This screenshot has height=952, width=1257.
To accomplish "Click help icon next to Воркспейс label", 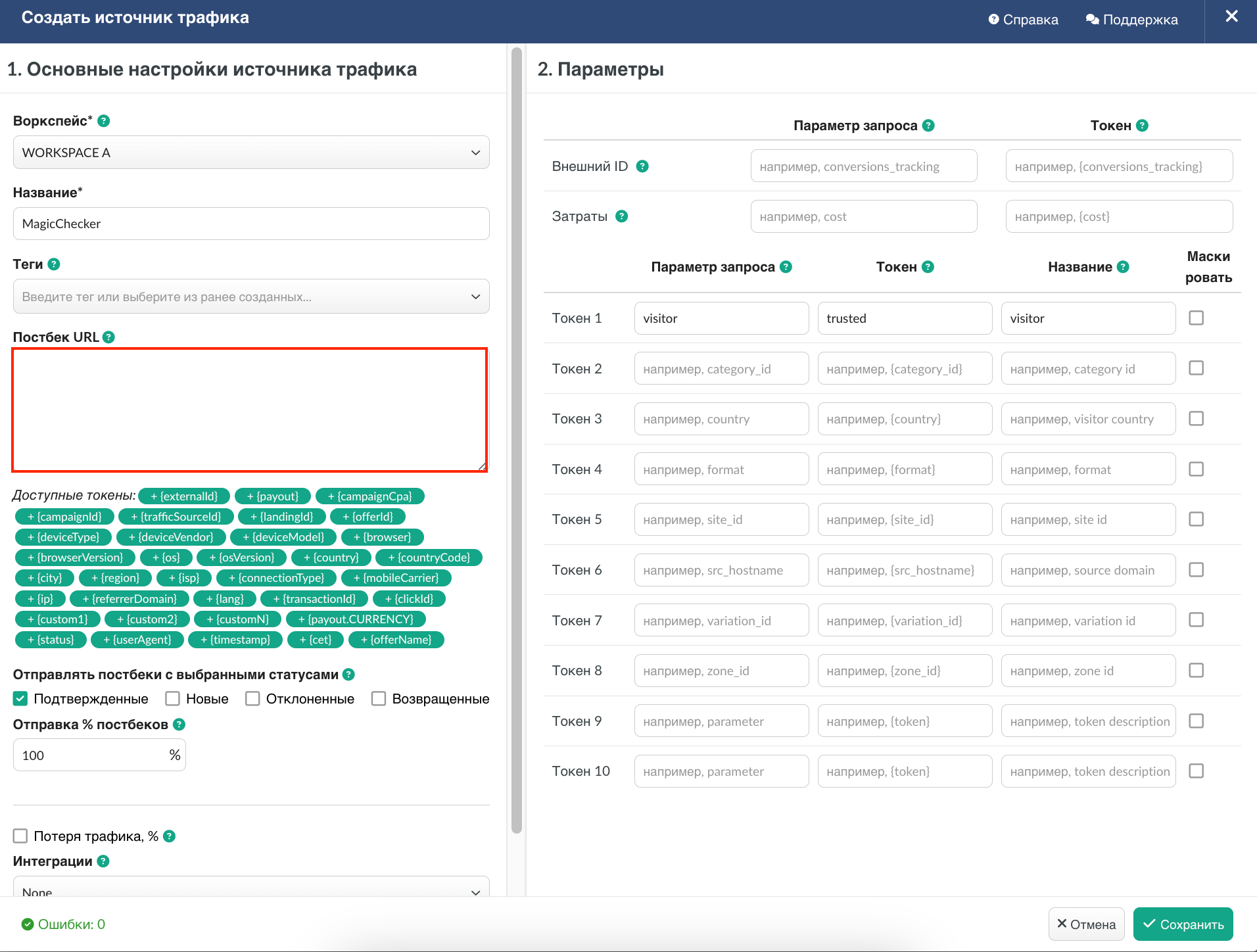I will [x=103, y=121].
